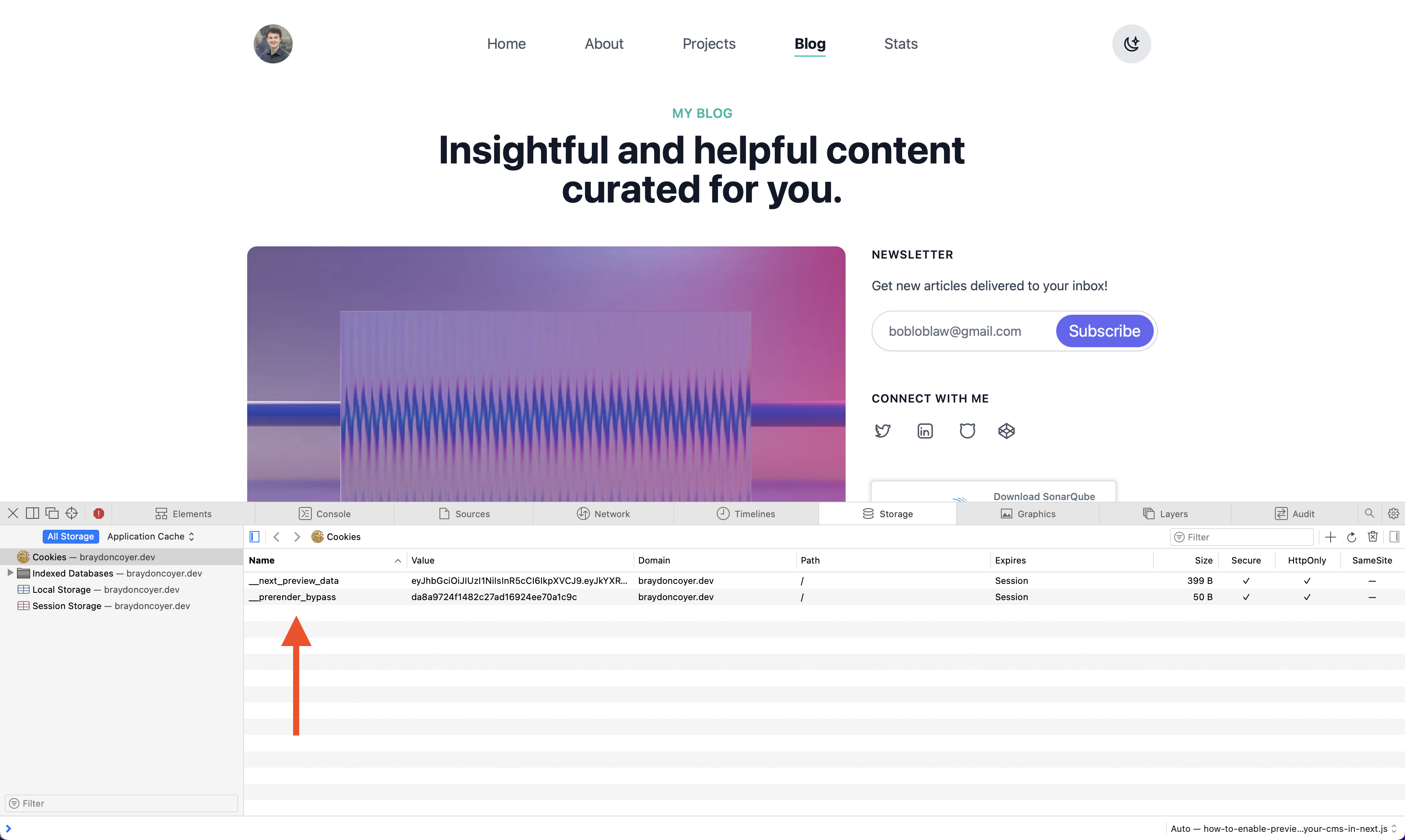Switch to Network tab in DevTools
This screenshot has height=840, width=1405.
pos(611,513)
